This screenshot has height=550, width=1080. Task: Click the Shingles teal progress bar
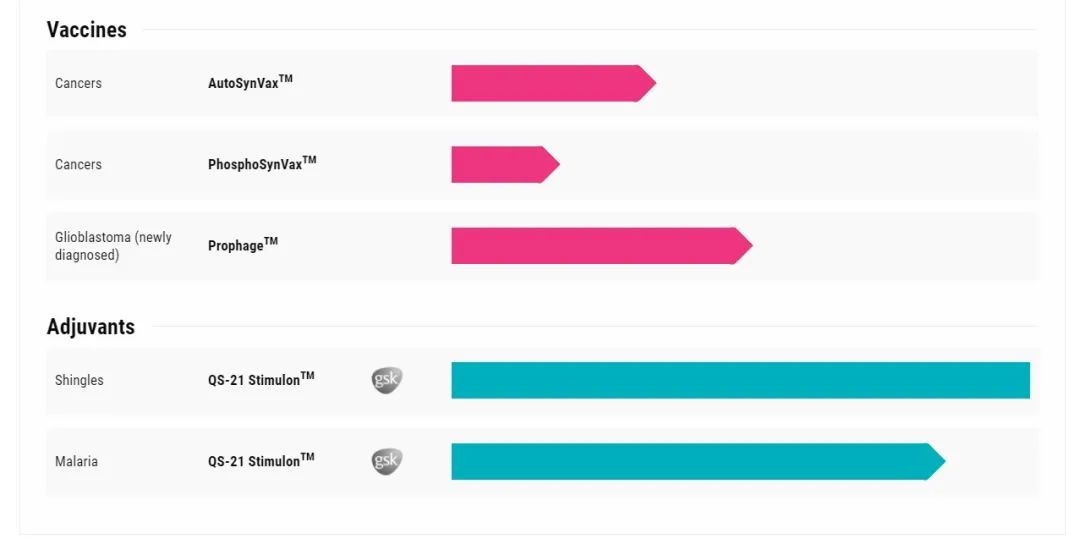pyautogui.click(x=740, y=380)
